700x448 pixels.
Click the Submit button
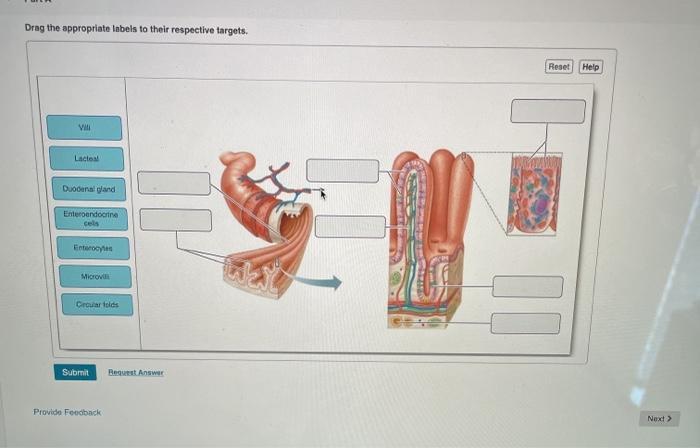click(x=75, y=372)
